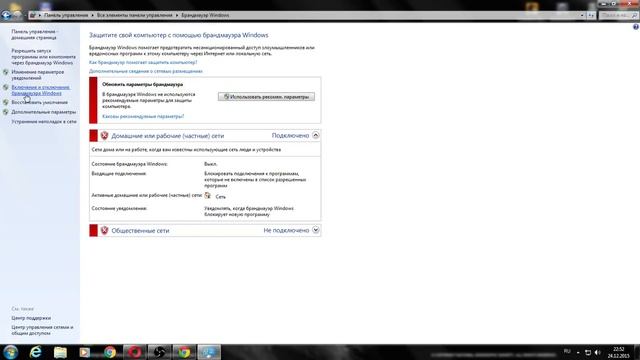Click the volume speaker tray icon
The image size is (640, 360).
598,352
